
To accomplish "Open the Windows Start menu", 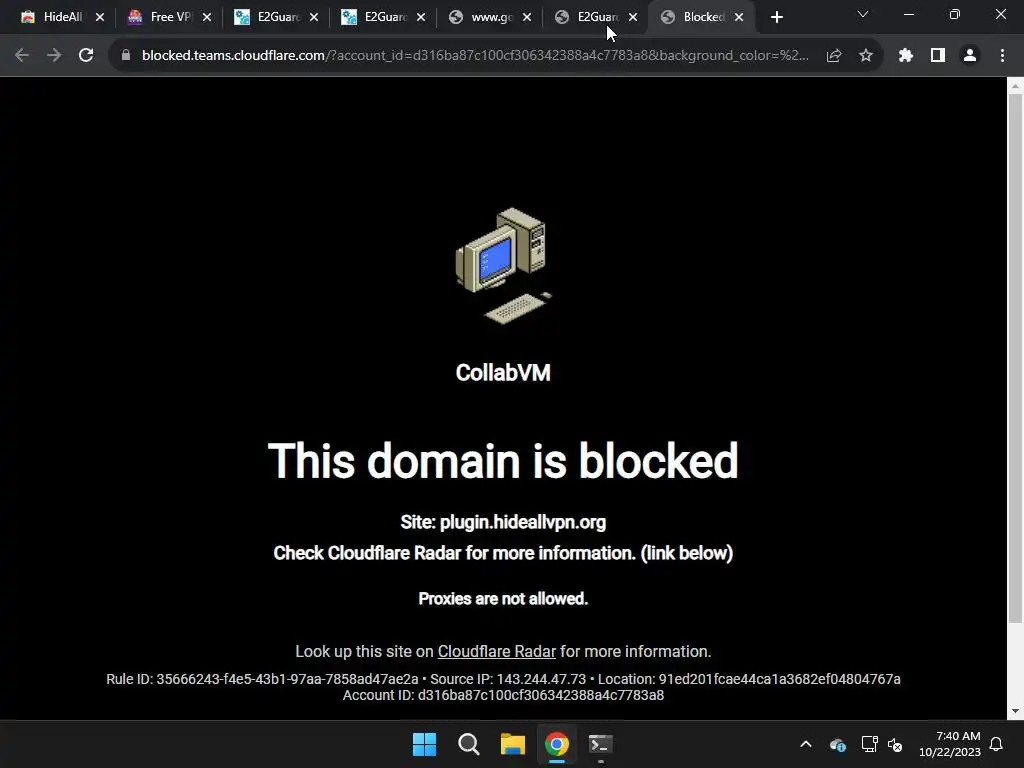I will (424, 744).
